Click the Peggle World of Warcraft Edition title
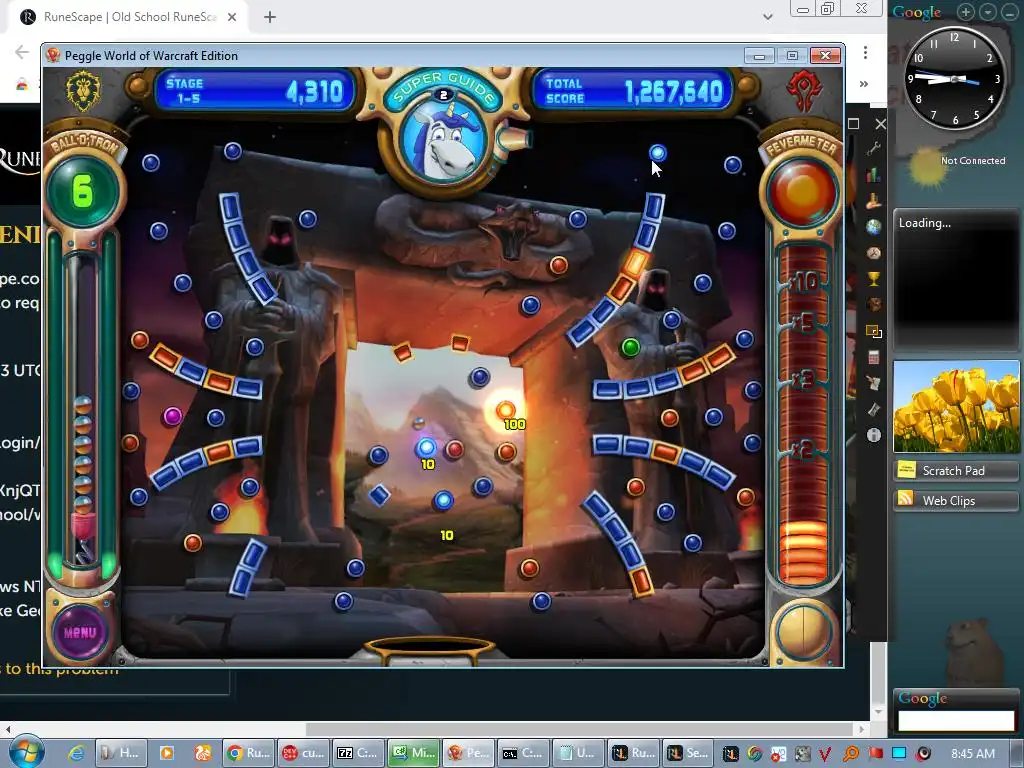 click(x=151, y=56)
